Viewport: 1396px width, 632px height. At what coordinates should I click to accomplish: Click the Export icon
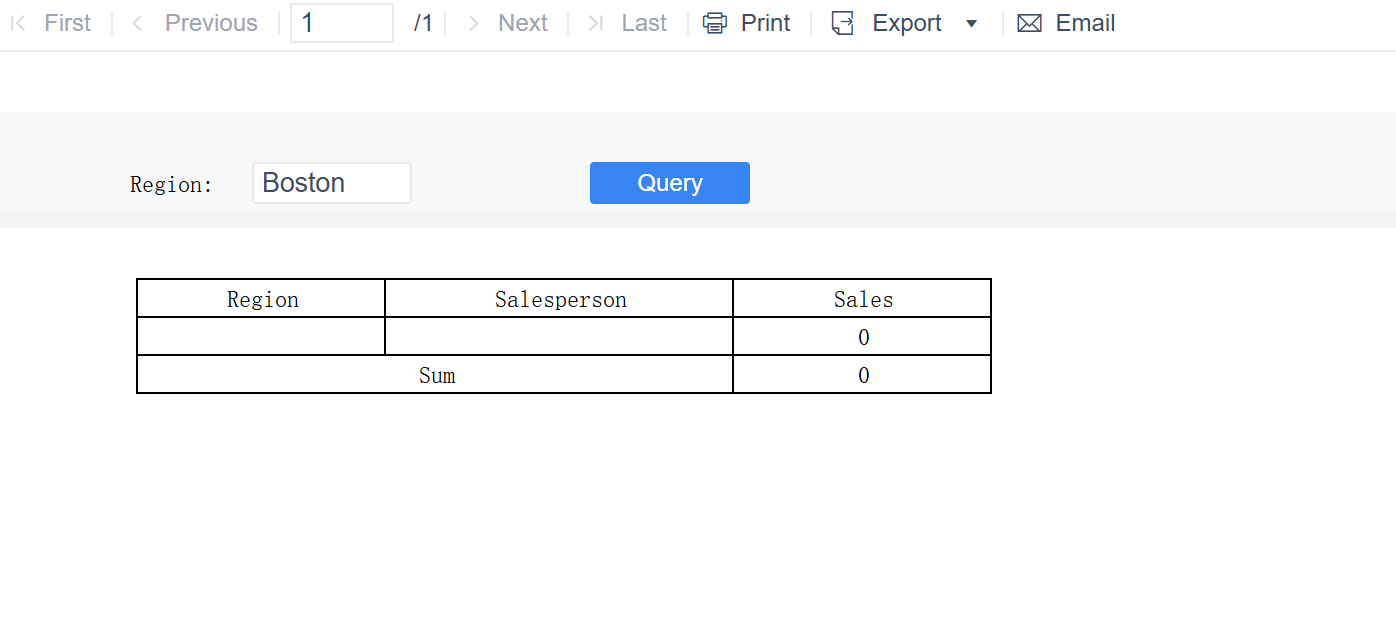click(842, 22)
